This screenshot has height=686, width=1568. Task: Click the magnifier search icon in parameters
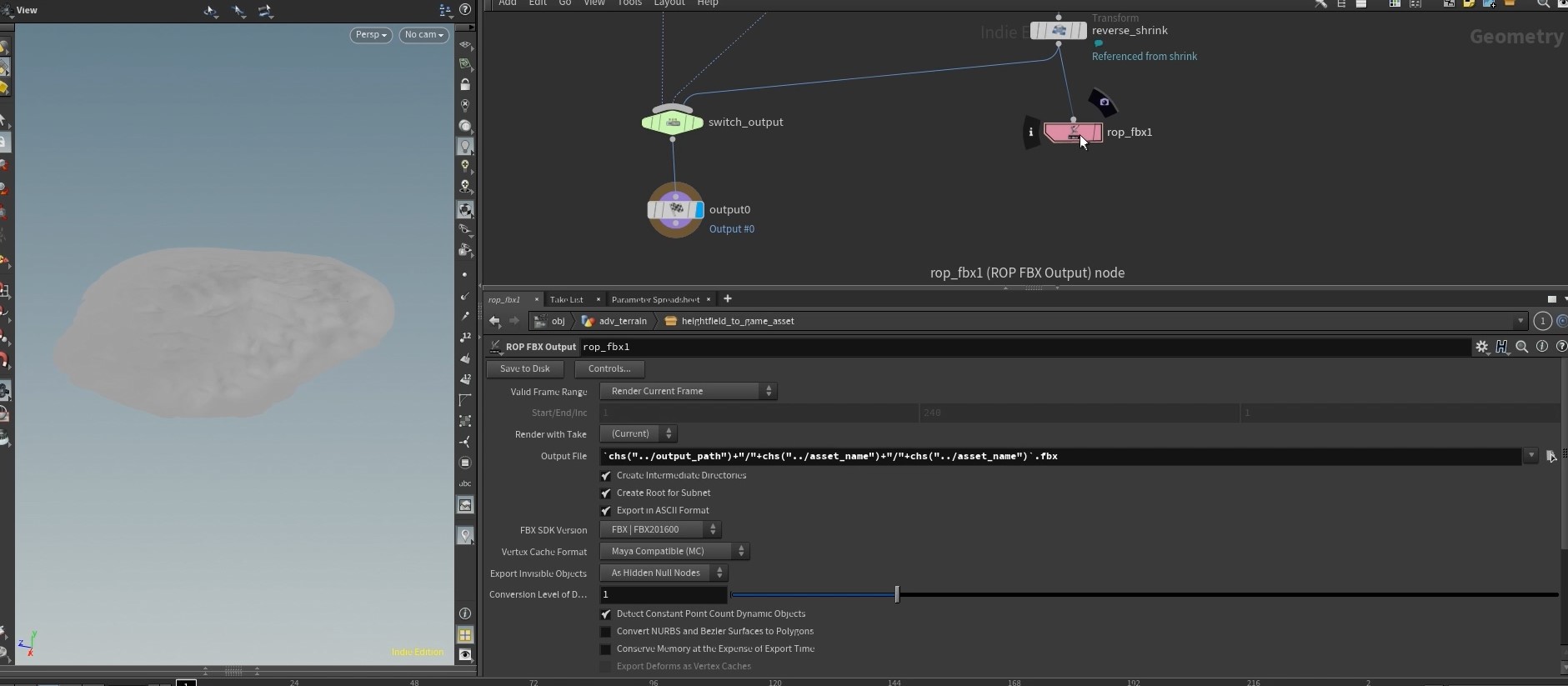1521,347
